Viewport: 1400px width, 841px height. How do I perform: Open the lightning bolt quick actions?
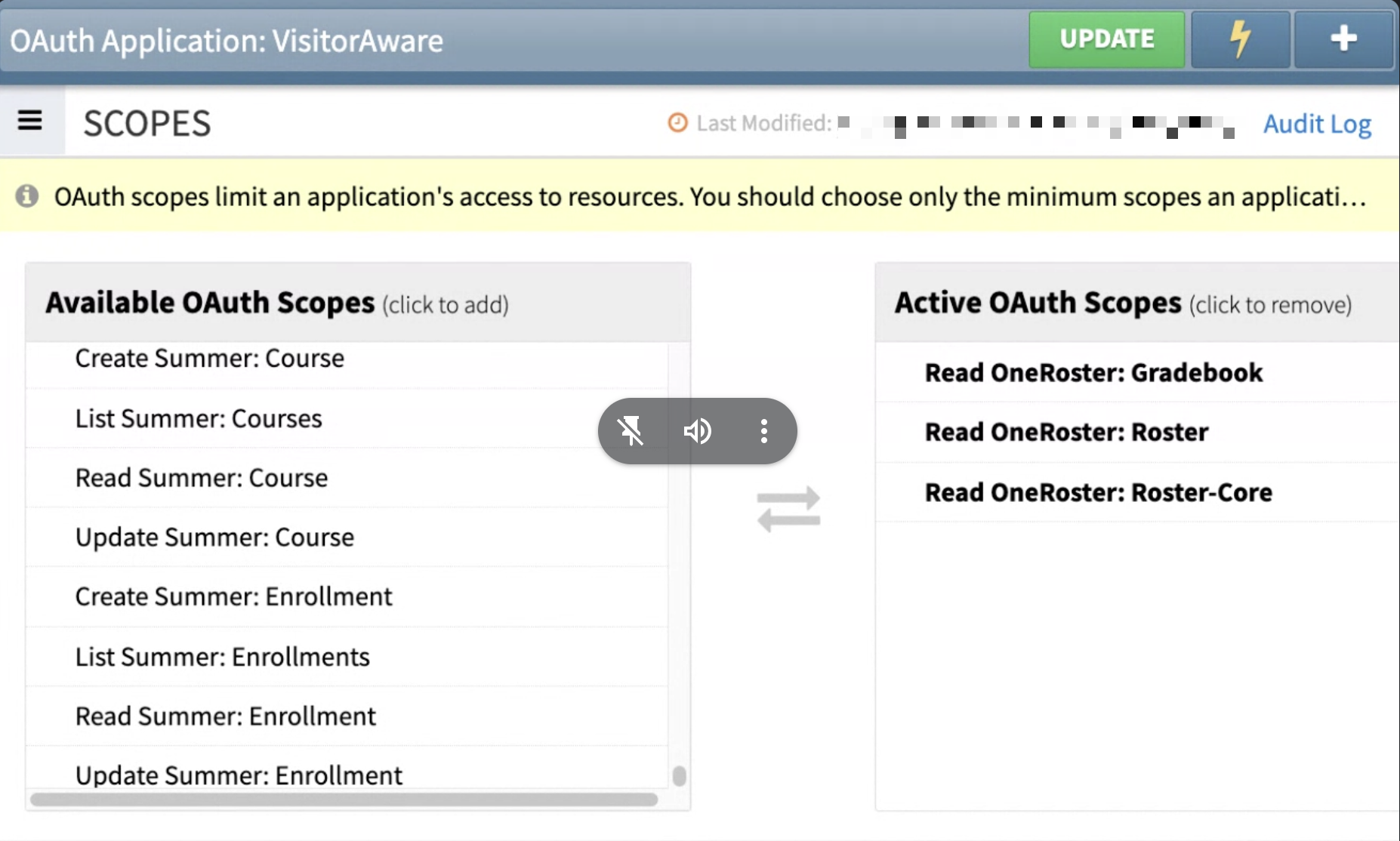1240,39
